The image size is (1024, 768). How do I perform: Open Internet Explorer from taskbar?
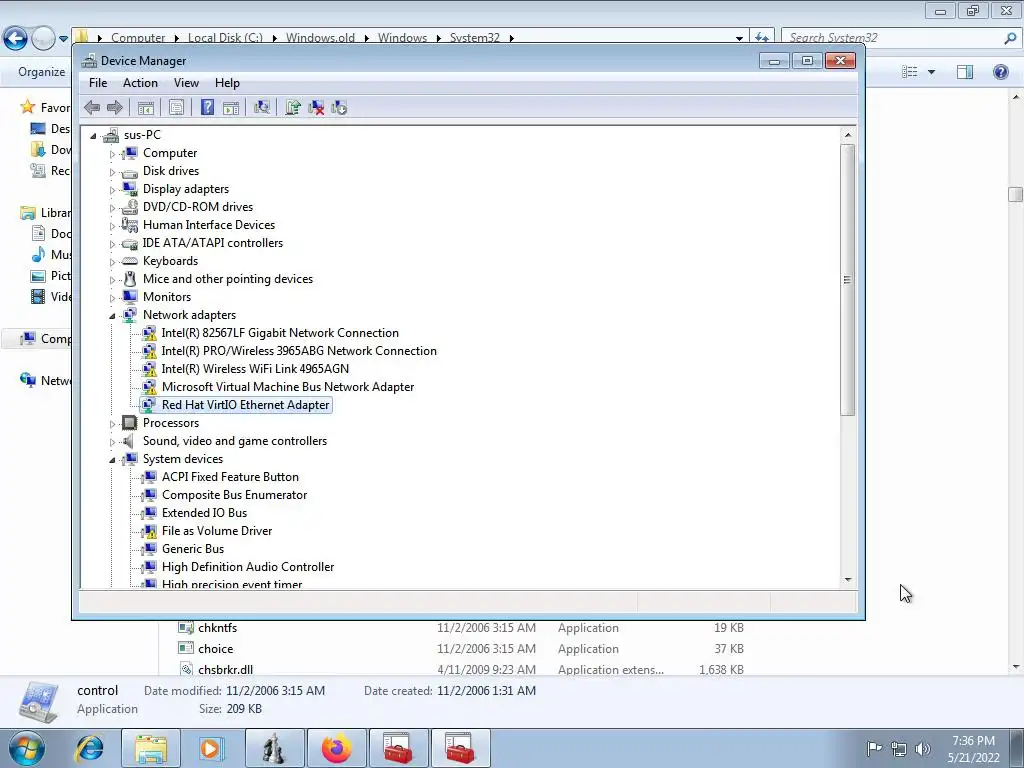89,748
